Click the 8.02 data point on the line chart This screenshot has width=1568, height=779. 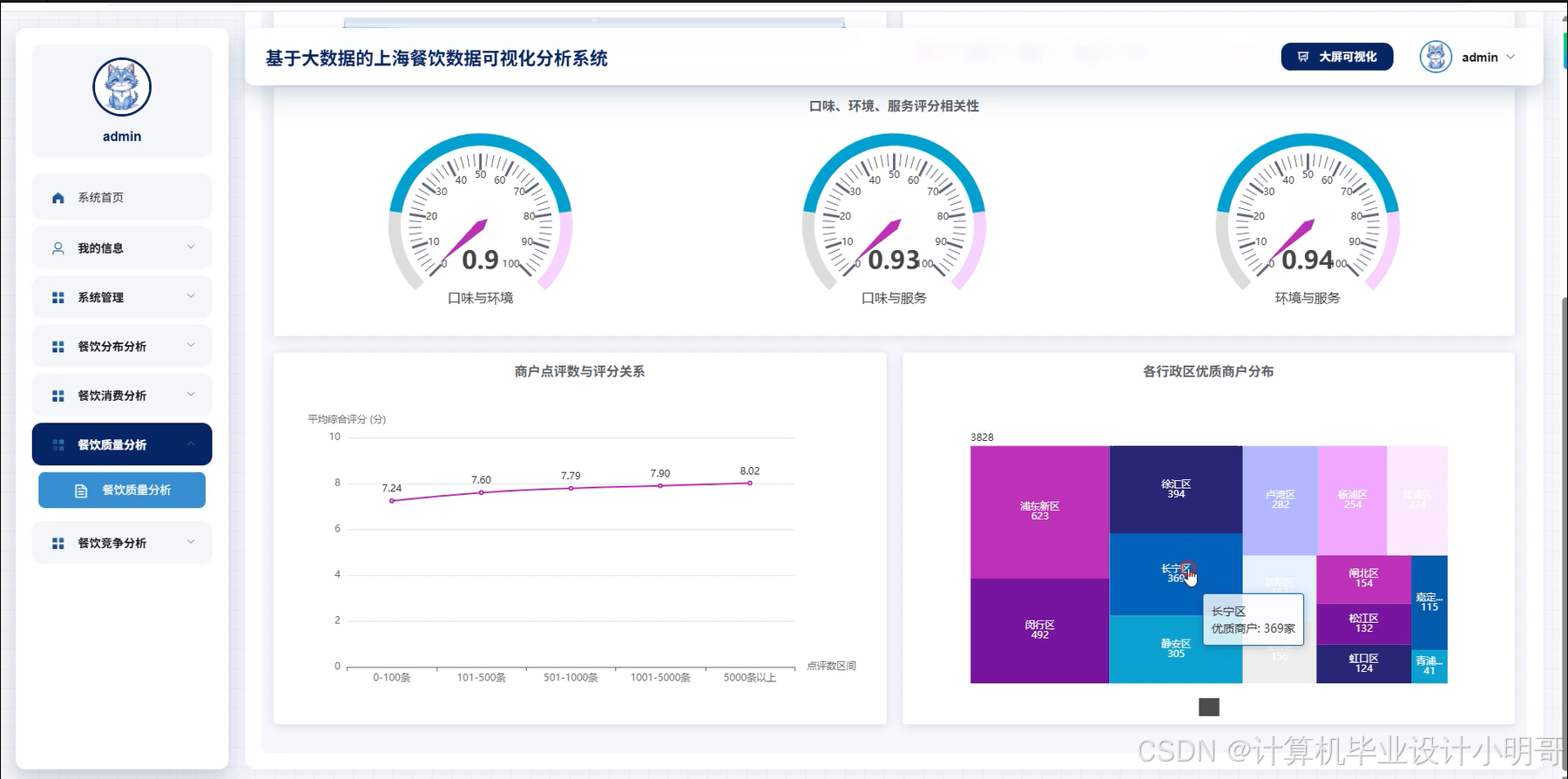coord(750,484)
